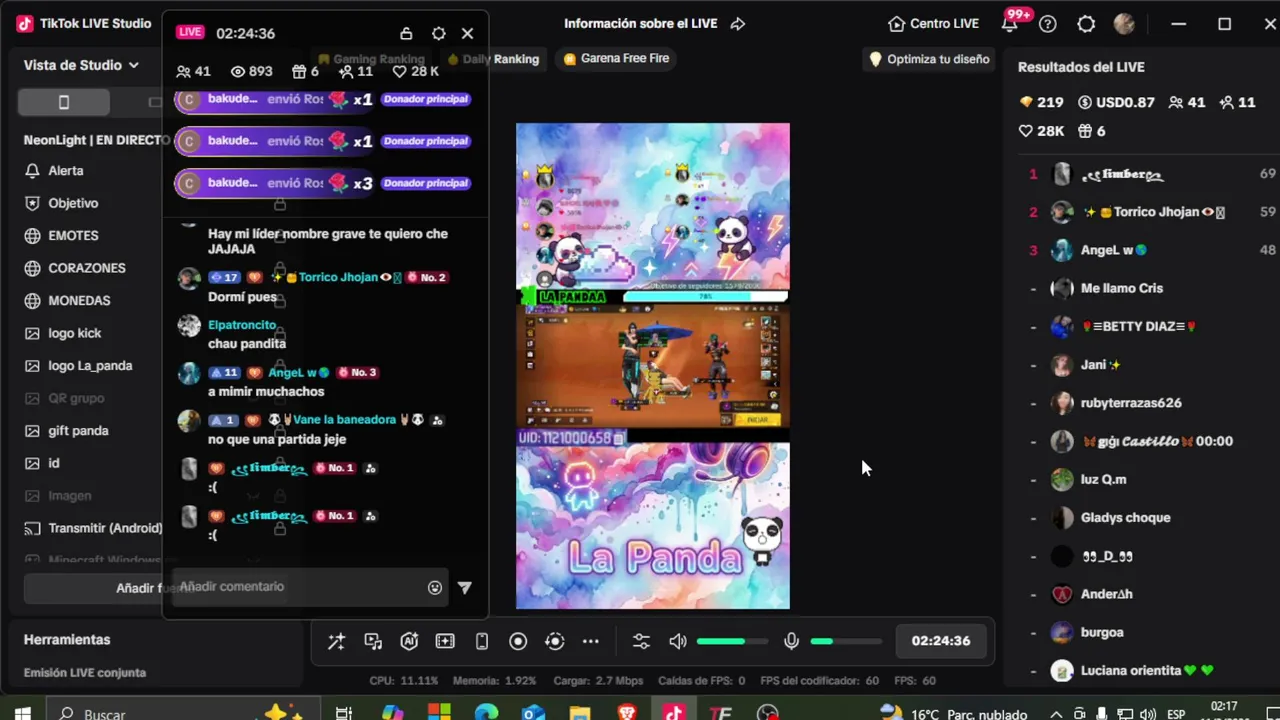Open the settings gear in title bar

coord(1086,24)
